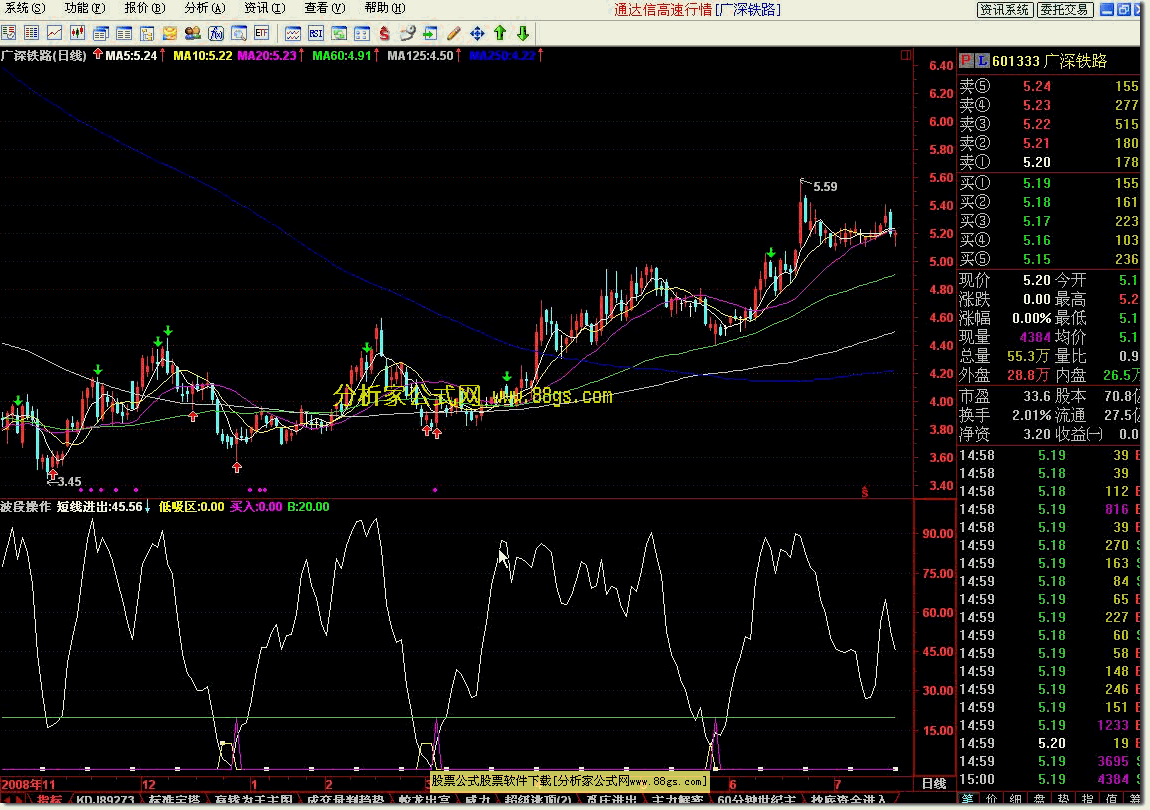Screen dimensions: 1150x810
Task: Click the ETF toolbar icon
Action: pyautogui.click(x=262, y=33)
